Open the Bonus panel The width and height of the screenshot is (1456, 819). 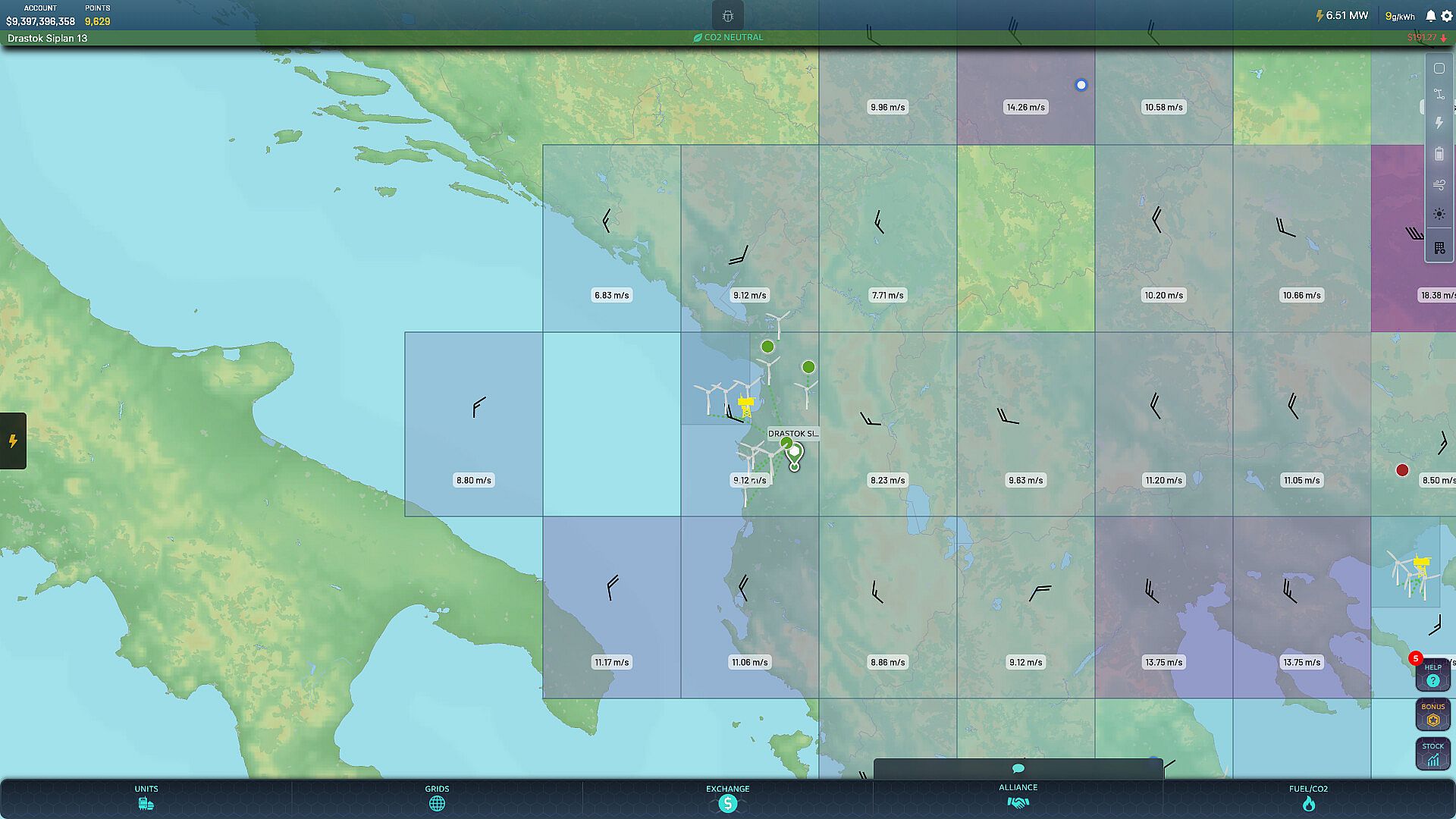(x=1432, y=714)
